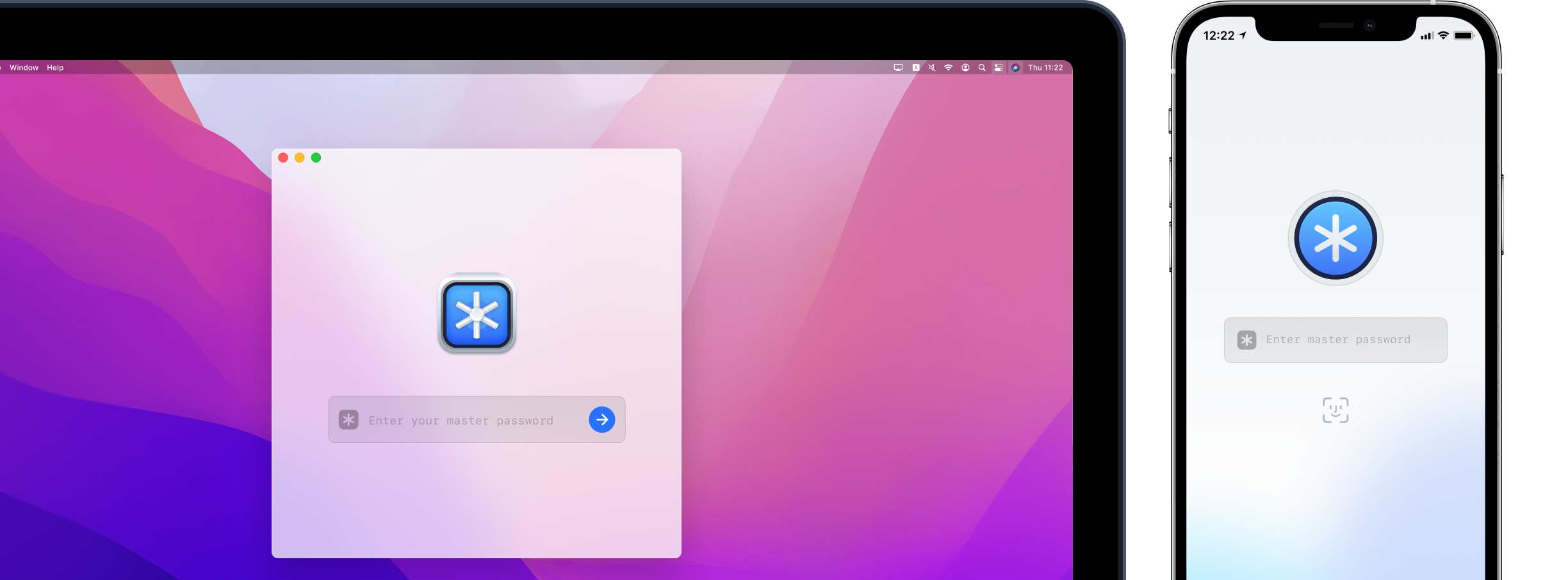Screen dimensions: 1568x580
Task: Open the keyboard input source 'A' icon
Action: (916, 68)
